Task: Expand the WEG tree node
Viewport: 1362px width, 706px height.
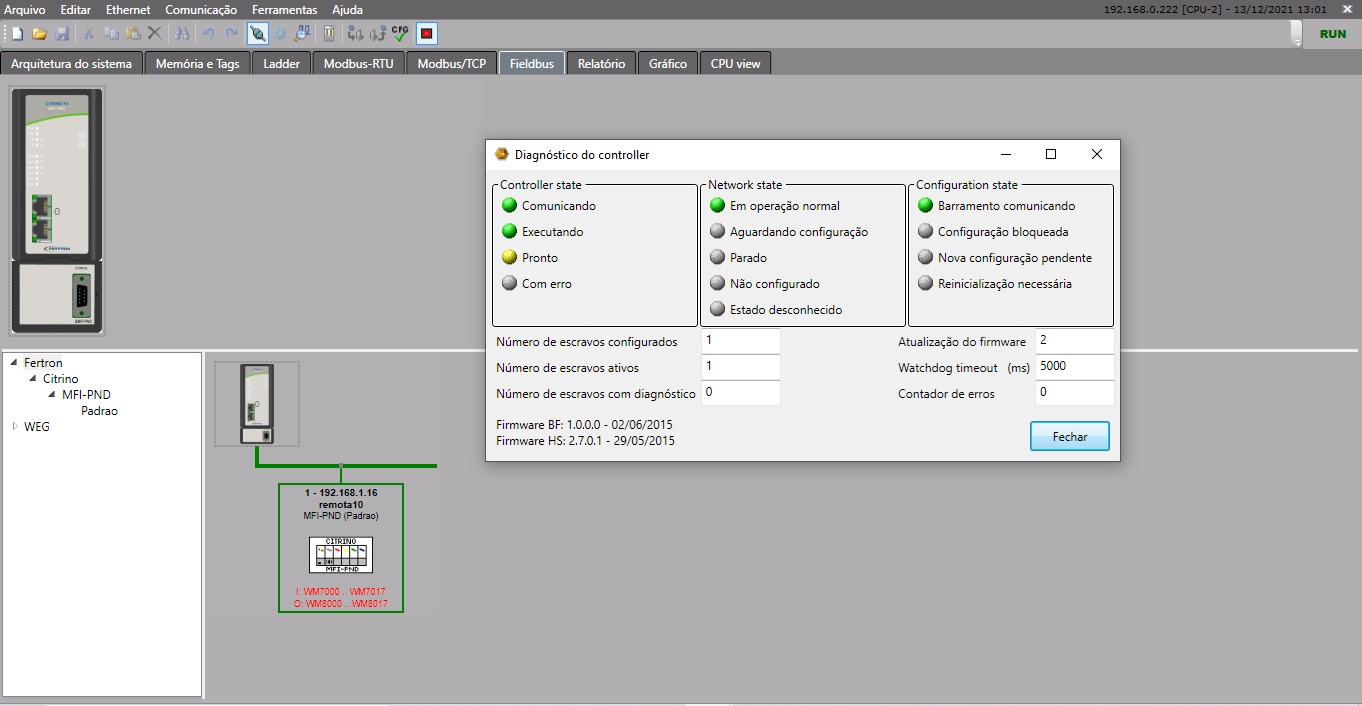Action: click(15, 427)
